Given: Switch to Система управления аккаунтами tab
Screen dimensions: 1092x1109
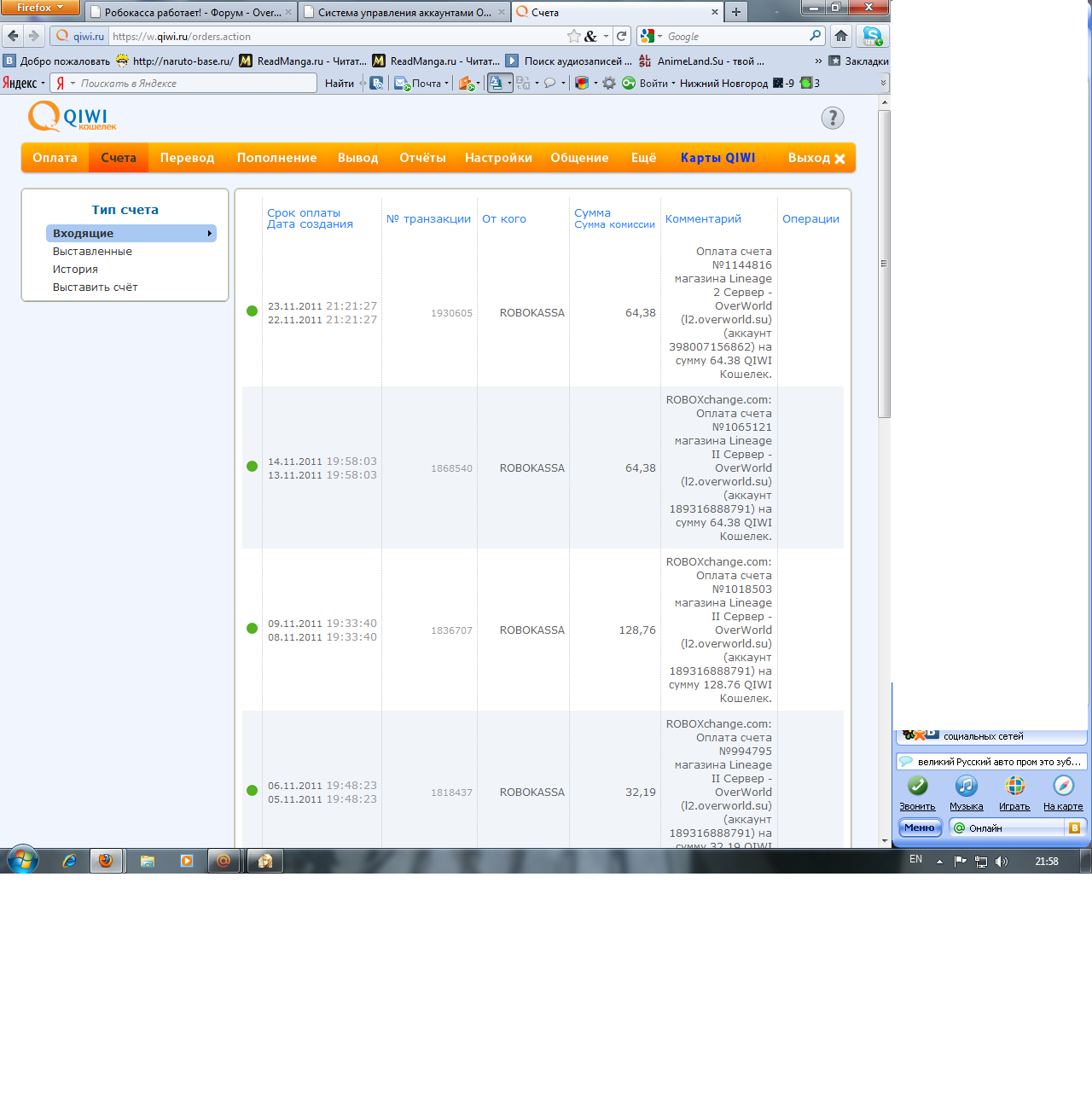Looking at the screenshot, I should pyautogui.click(x=404, y=13).
